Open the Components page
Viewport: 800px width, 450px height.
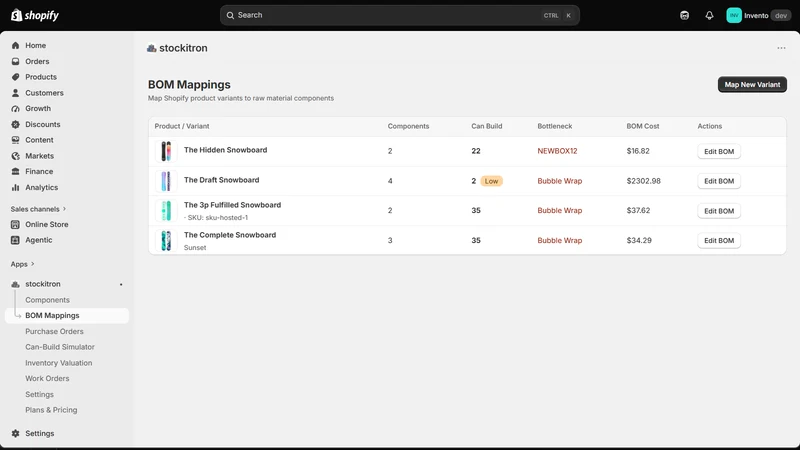47,300
